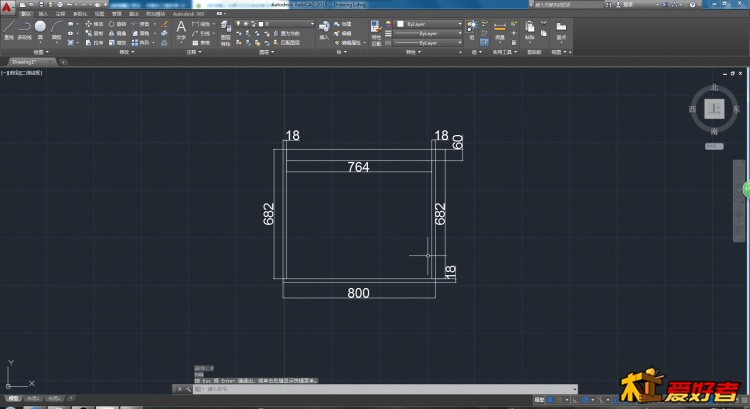Image resolution: width=750 pixels, height=409 pixels.
Task: Click the Insert block (插入) icon
Action: pyautogui.click(x=324, y=30)
